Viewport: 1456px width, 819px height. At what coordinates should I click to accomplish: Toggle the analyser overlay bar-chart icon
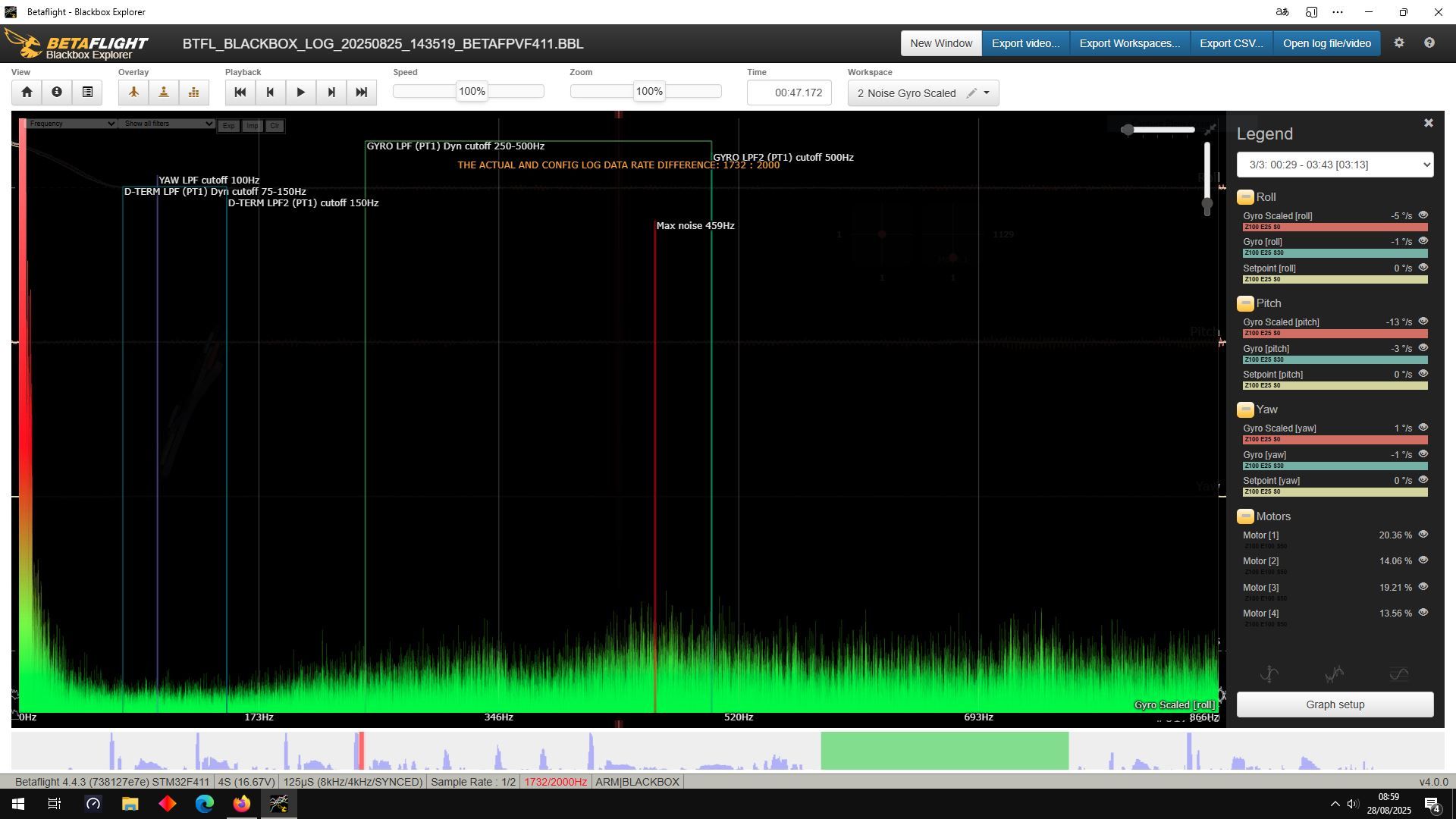(194, 93)
